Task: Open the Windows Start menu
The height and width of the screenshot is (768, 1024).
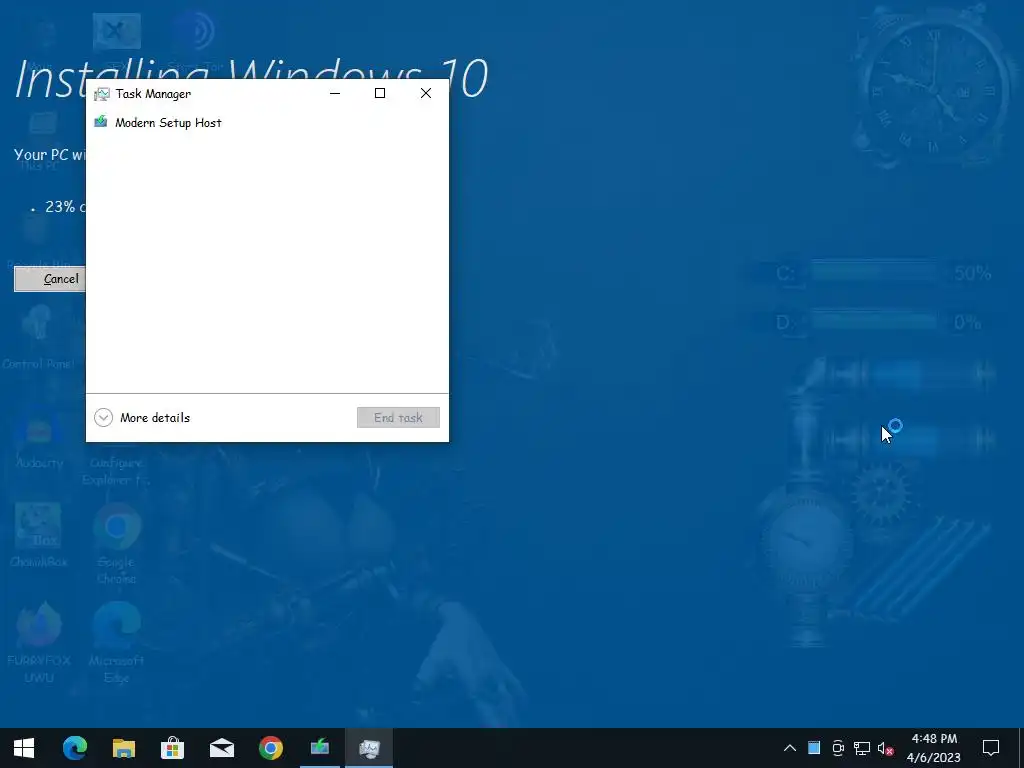Action: (24, 748)
